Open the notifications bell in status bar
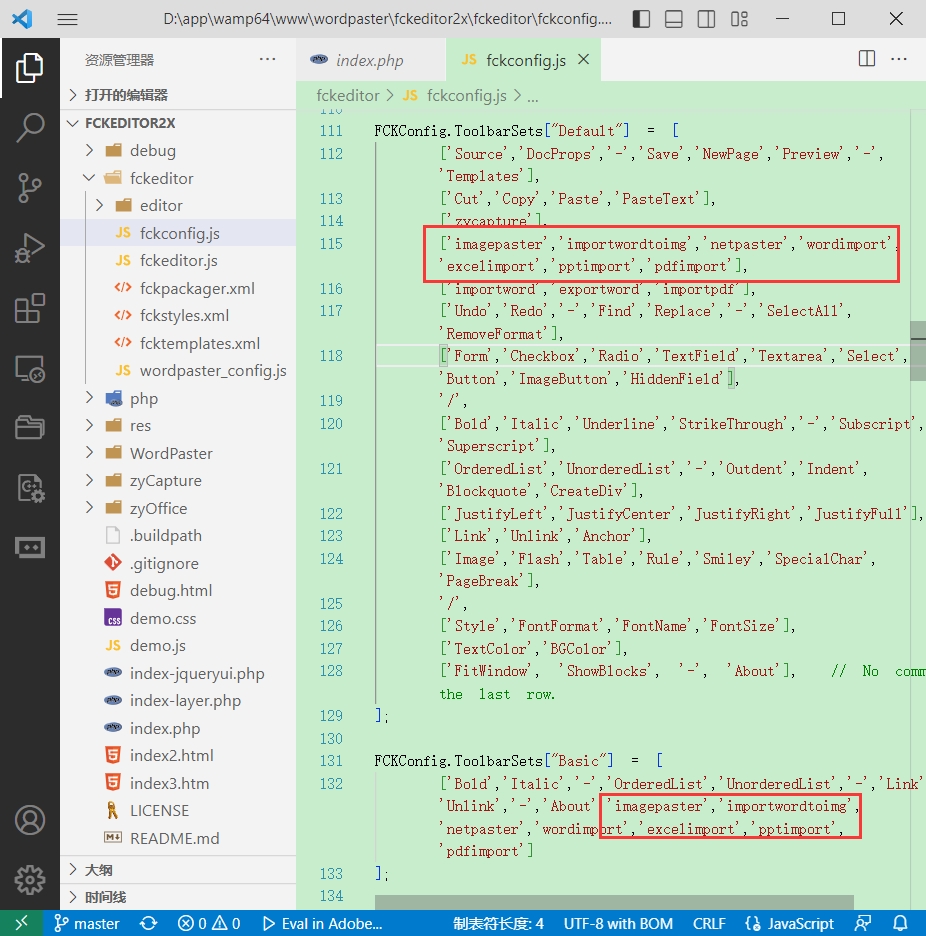926x936 pixels. pos(900,923)
